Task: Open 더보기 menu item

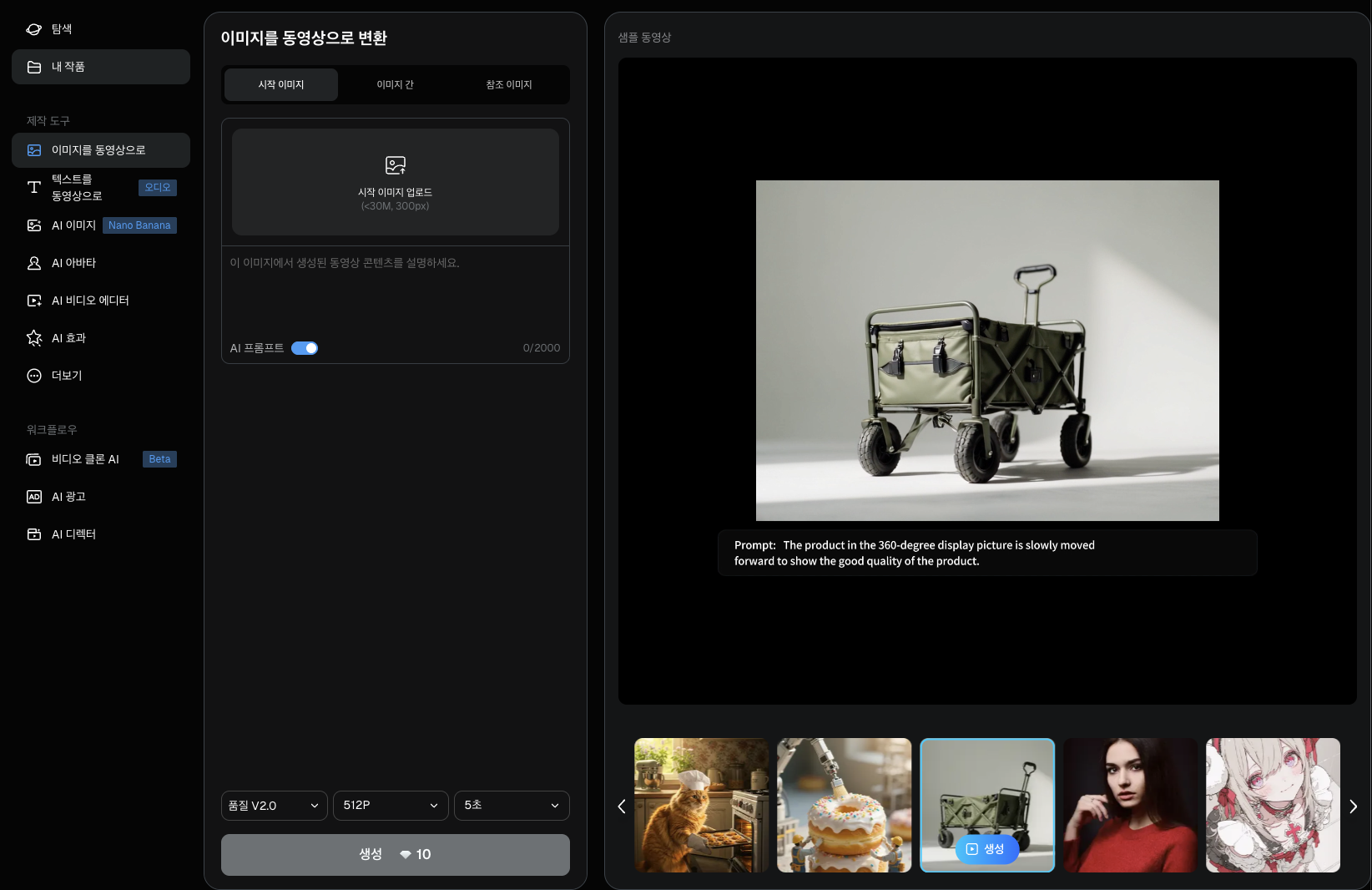Action: pos(101,376)
